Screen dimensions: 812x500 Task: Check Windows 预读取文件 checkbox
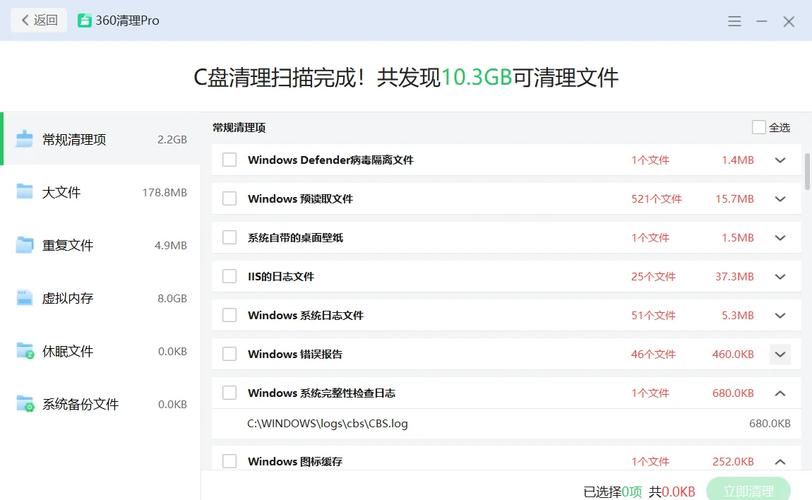click(x=229, y=198)
